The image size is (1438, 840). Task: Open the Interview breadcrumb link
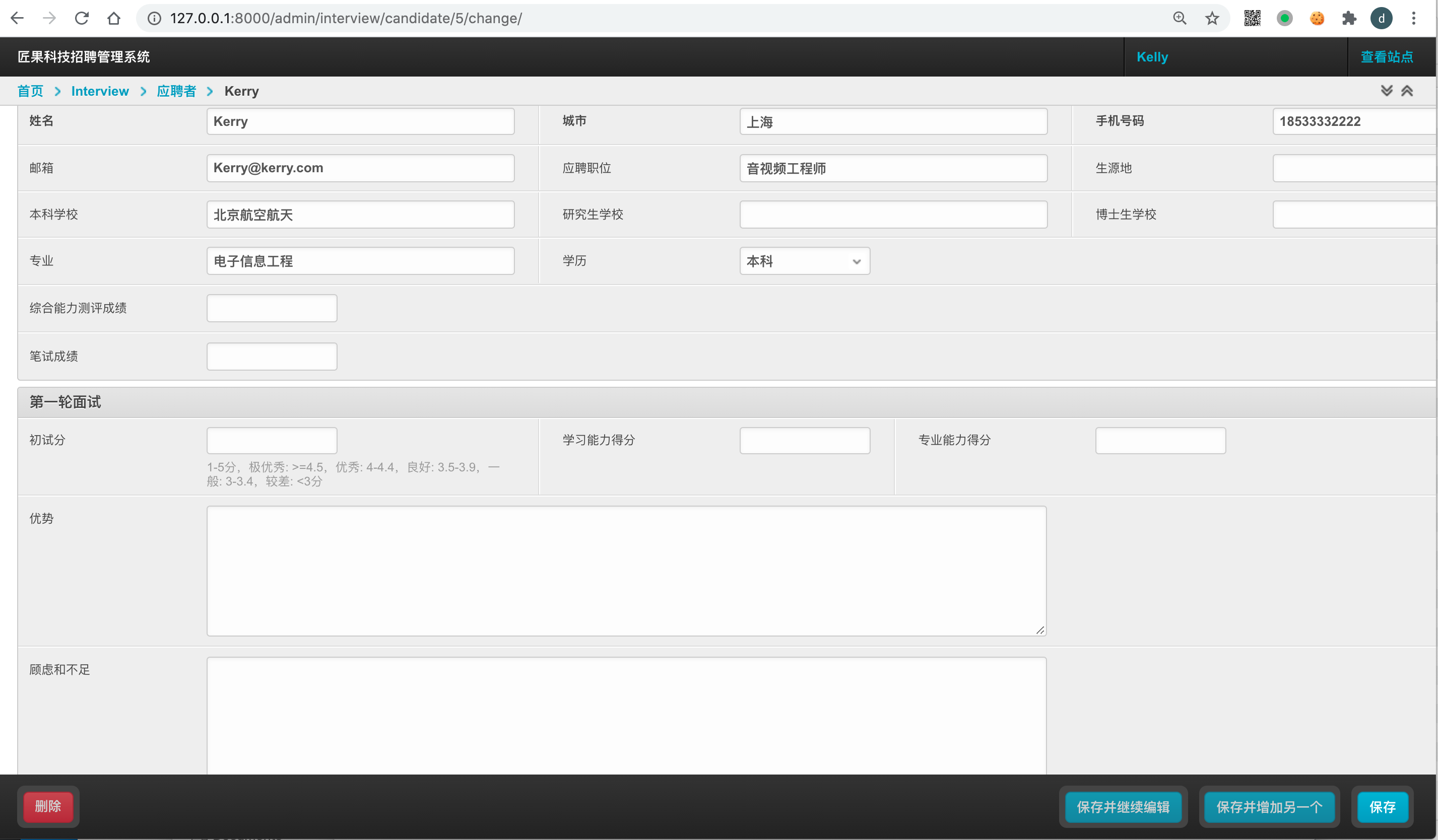(x=100, y=91)
